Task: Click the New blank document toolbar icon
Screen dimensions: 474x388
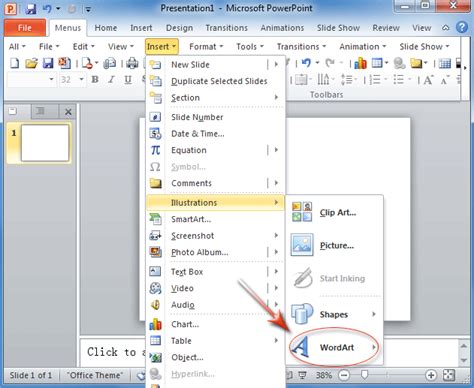Action: 14,63
